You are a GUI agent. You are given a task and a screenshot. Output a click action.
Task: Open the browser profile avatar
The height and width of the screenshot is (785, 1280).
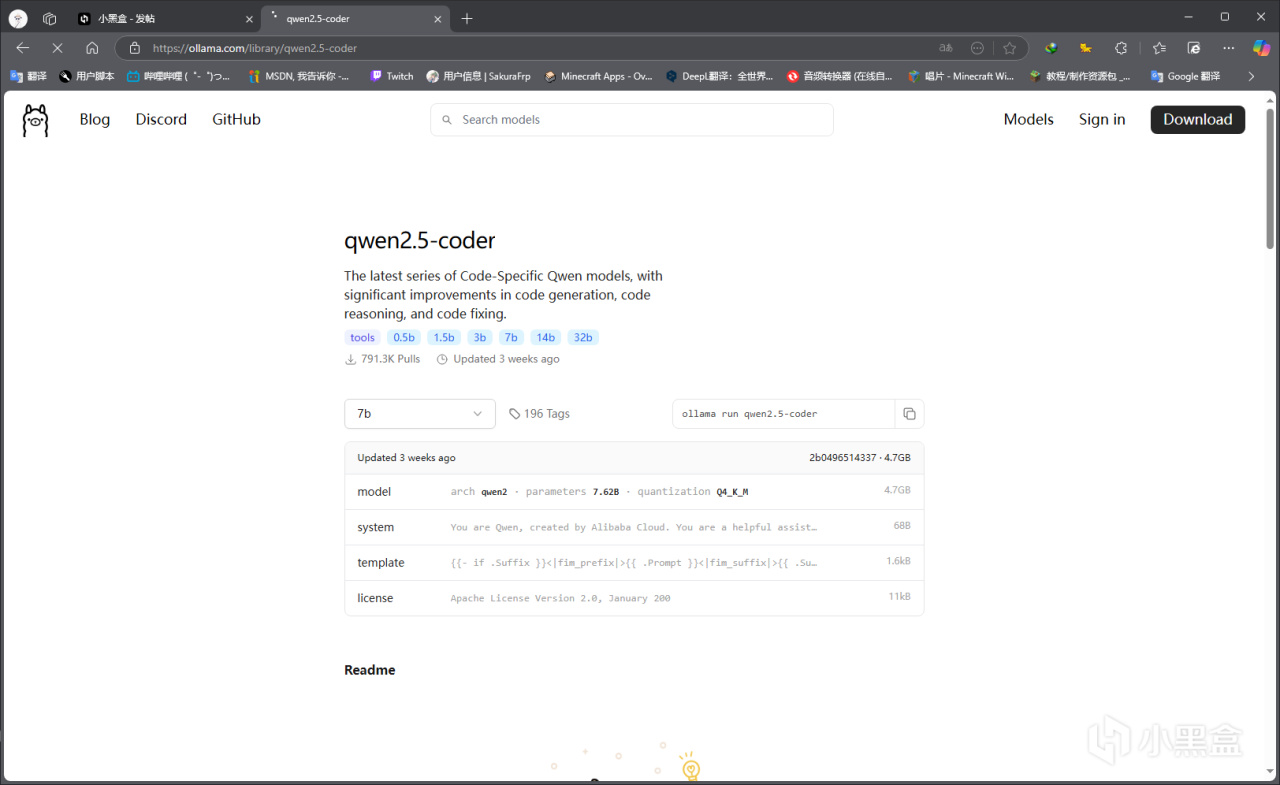click(x=18, y=18)
